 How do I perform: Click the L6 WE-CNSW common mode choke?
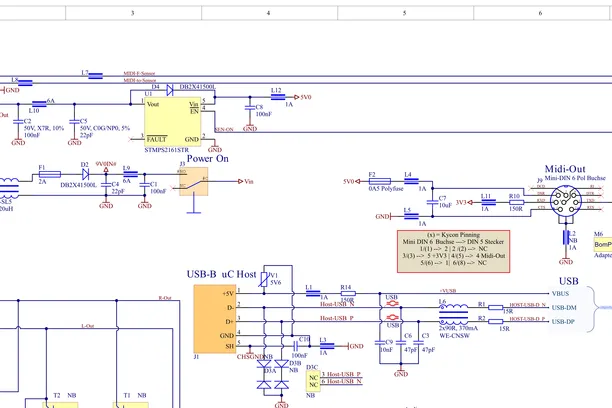click(454, 315)
